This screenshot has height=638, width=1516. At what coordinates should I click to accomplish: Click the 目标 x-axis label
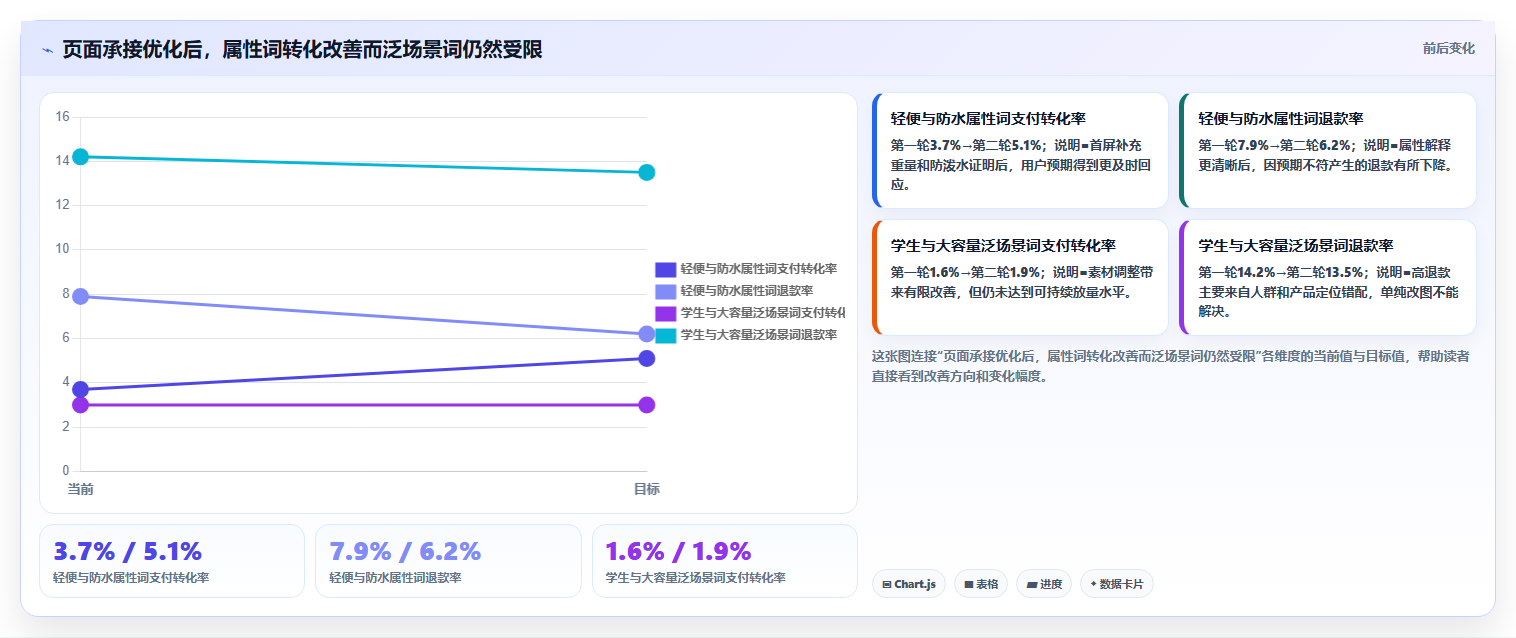tap(647, 489)
